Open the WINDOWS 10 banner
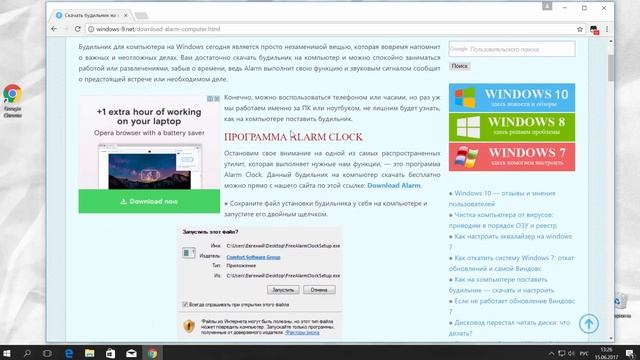Image resolution: width=640 pixels, height=360 pixels. (x=512, y=98)
